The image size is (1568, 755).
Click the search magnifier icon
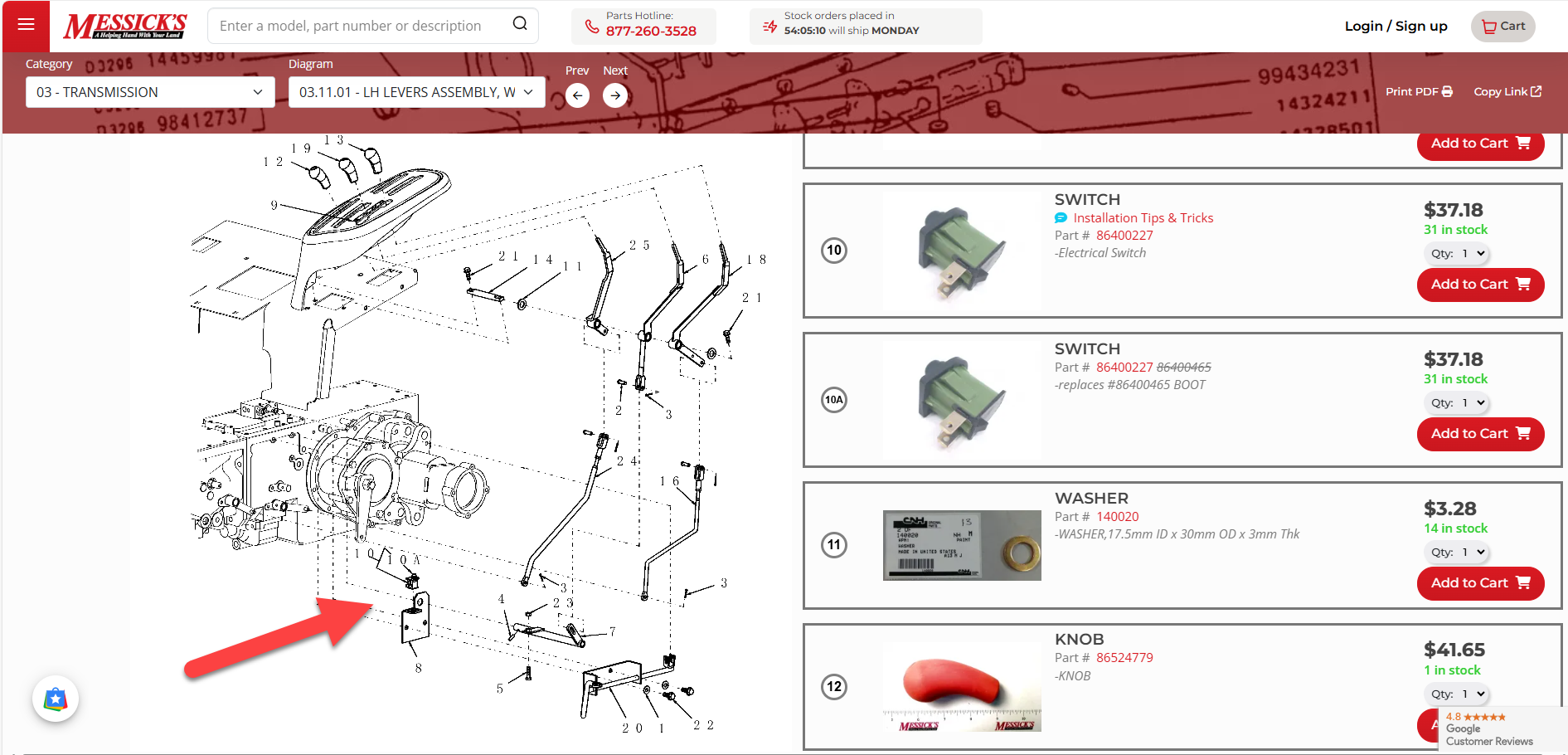pos(520,24)
